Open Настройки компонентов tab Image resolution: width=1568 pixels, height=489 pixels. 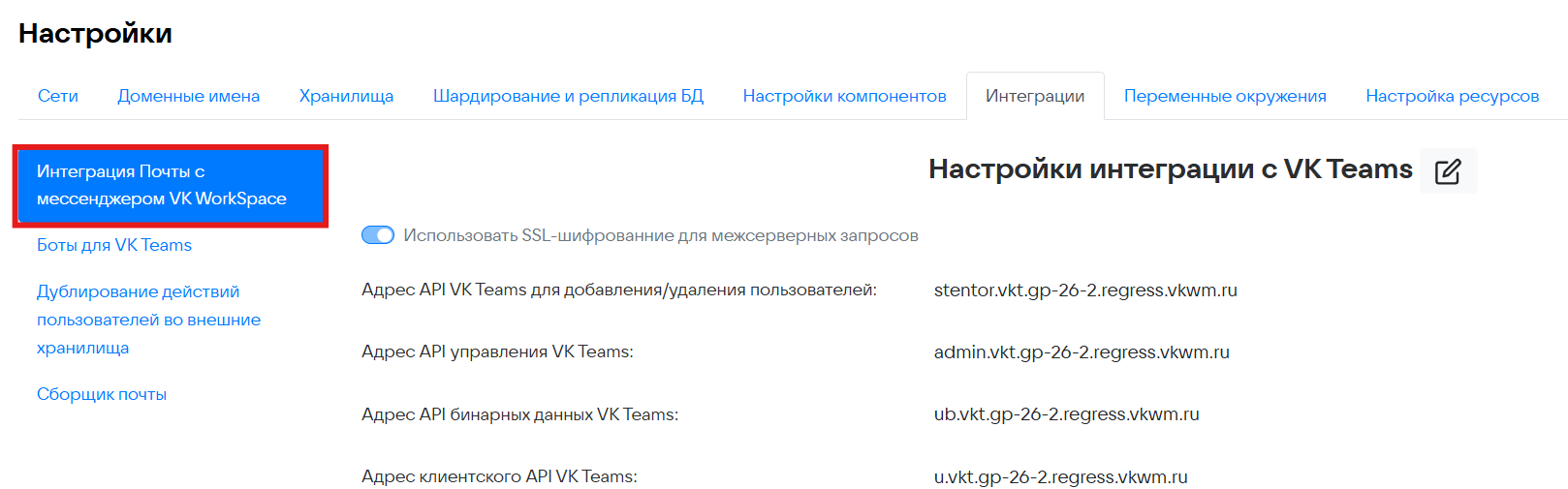[844, 96]
